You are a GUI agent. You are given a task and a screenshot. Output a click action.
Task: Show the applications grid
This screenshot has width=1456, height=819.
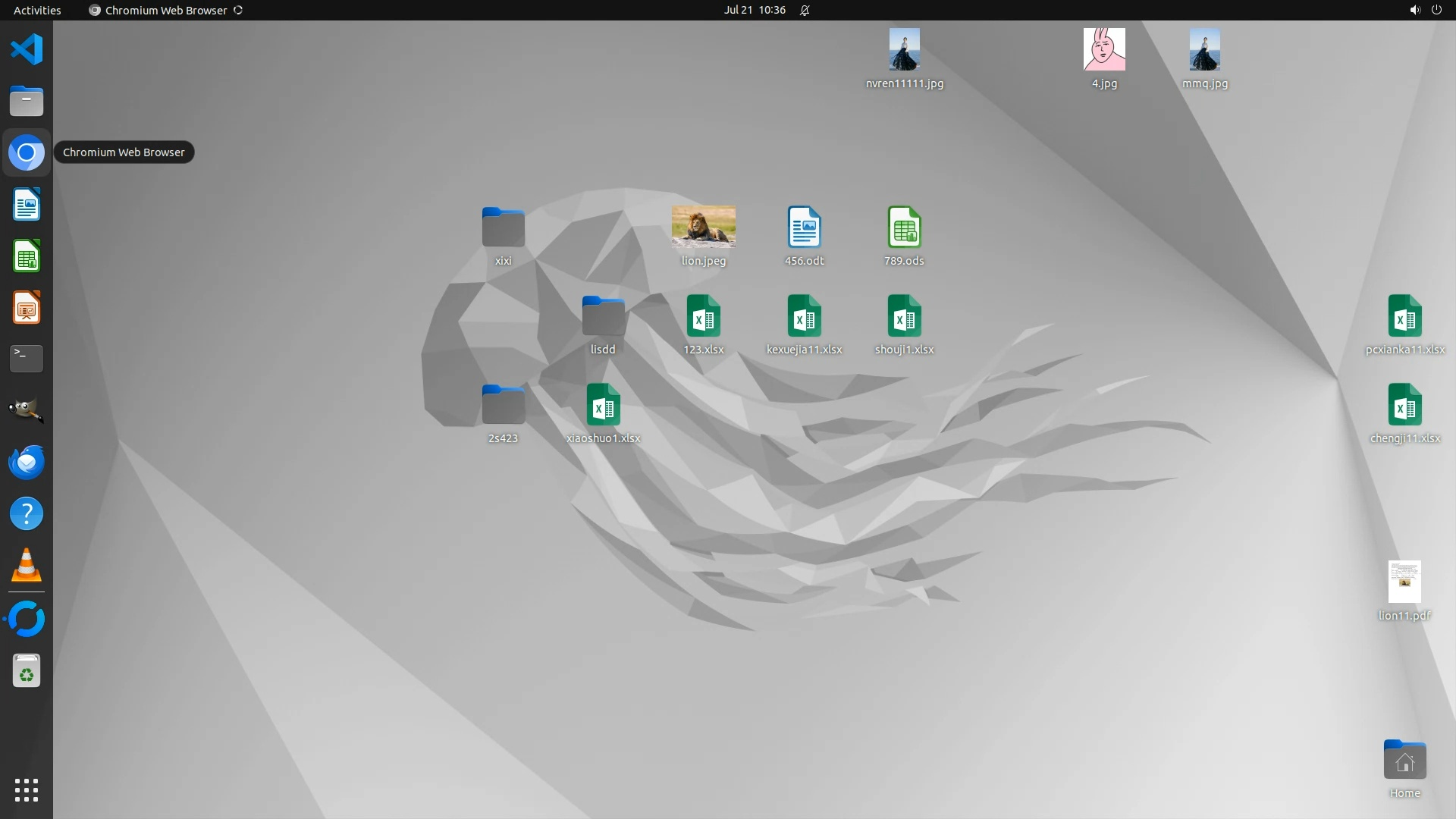point(27,790)
